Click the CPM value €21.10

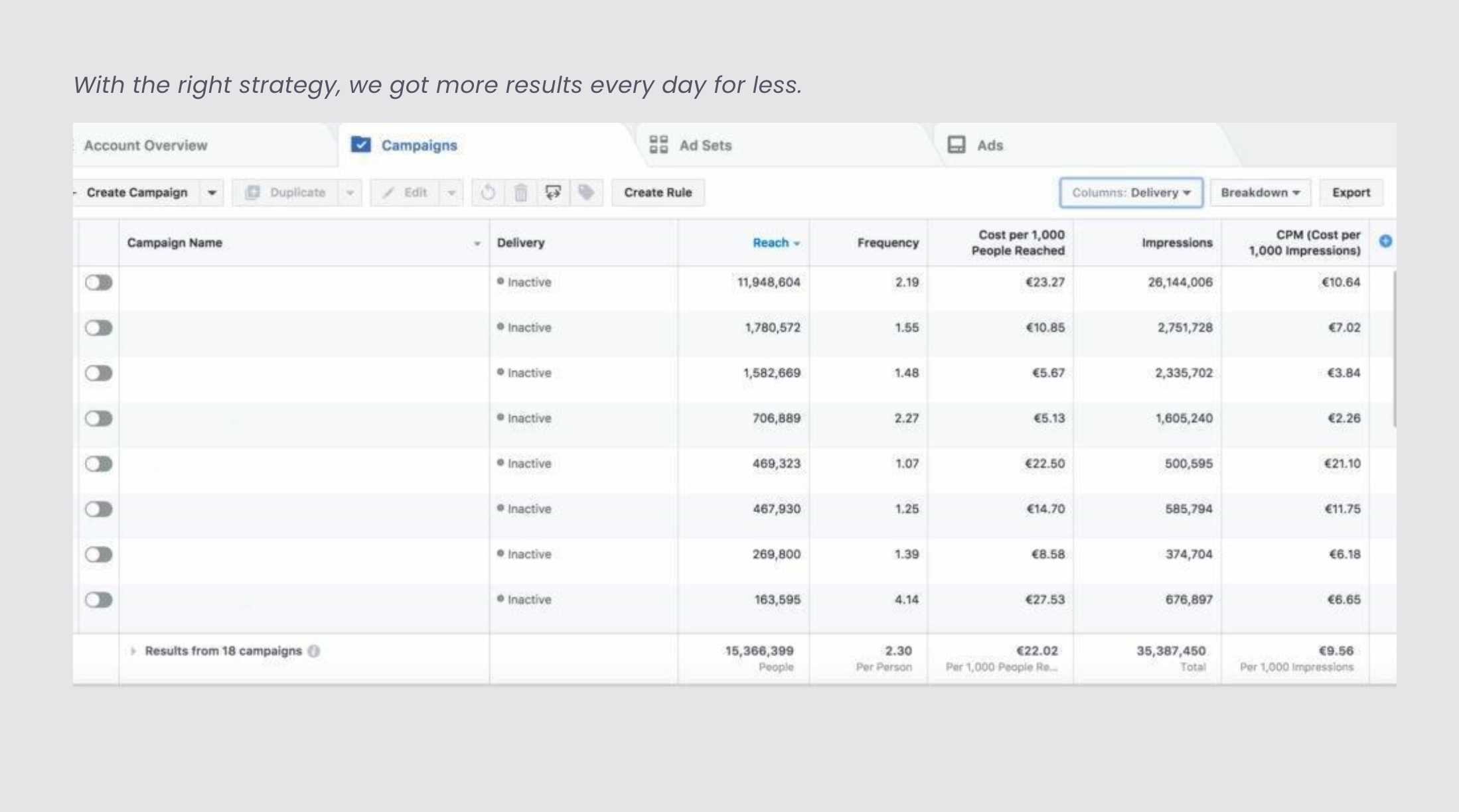click(1342, 464)
